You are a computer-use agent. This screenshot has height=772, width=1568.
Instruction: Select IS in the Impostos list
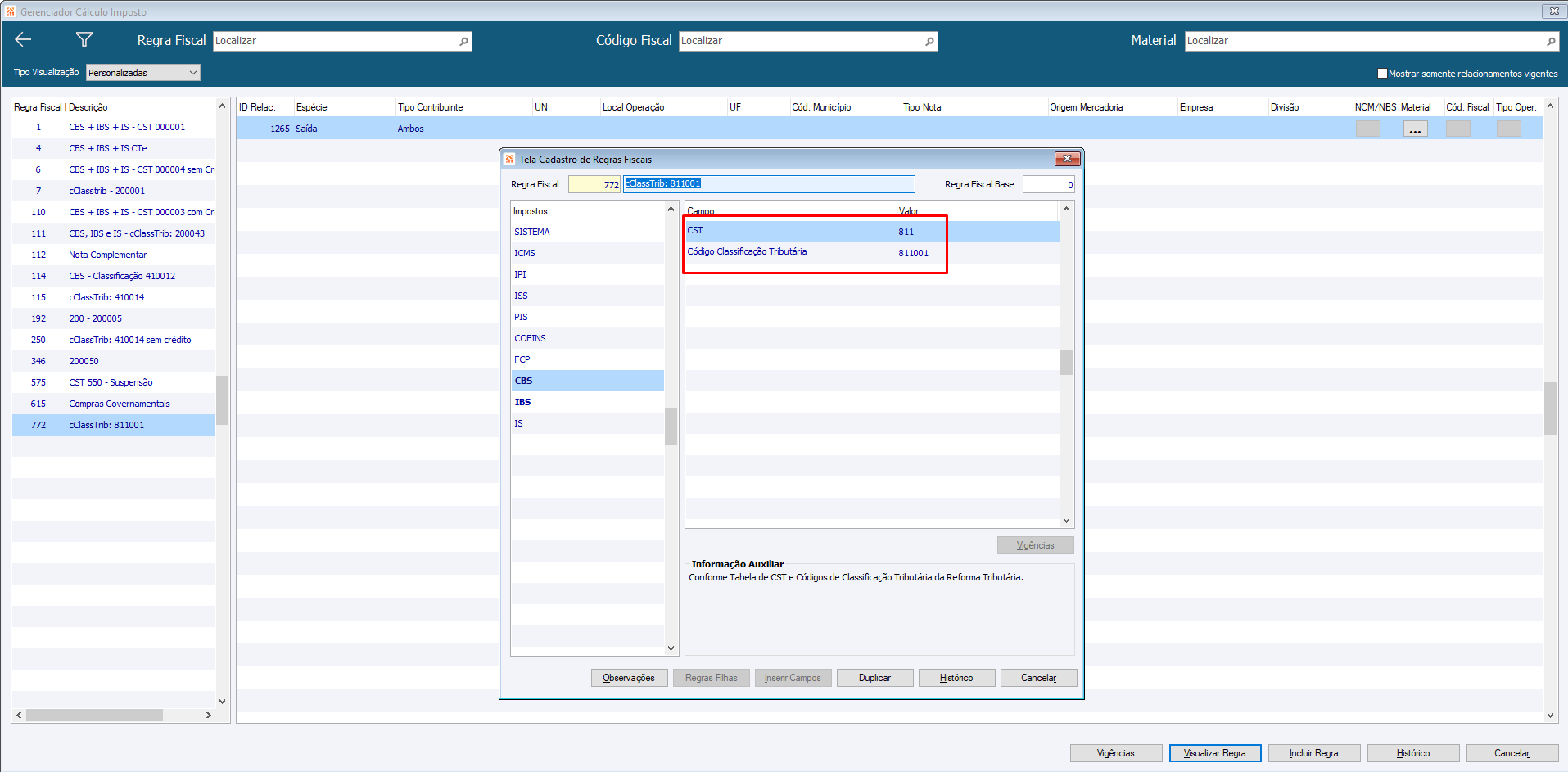click(587, 423)
